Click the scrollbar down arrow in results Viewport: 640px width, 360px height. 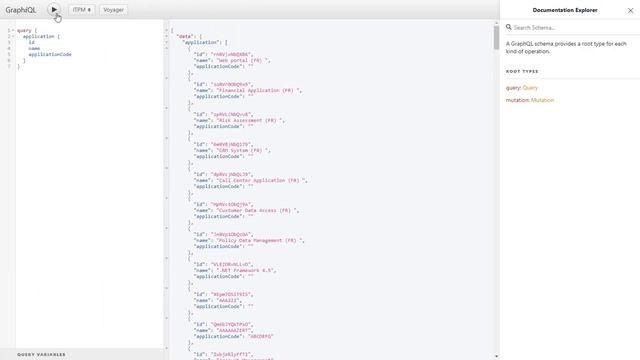click(x=496, y=356)
